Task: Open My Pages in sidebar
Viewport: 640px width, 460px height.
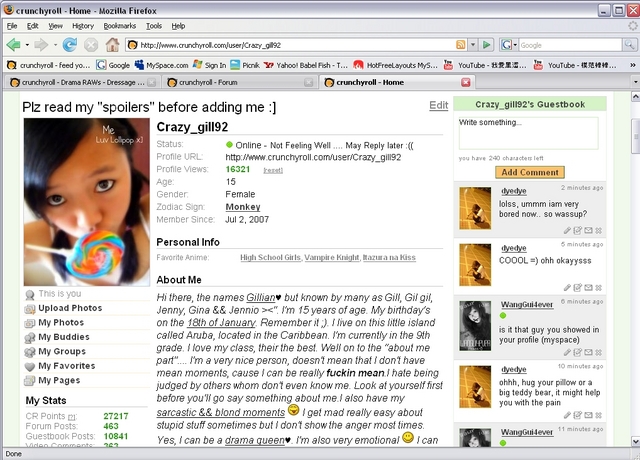Action: [x=59, y=380]
